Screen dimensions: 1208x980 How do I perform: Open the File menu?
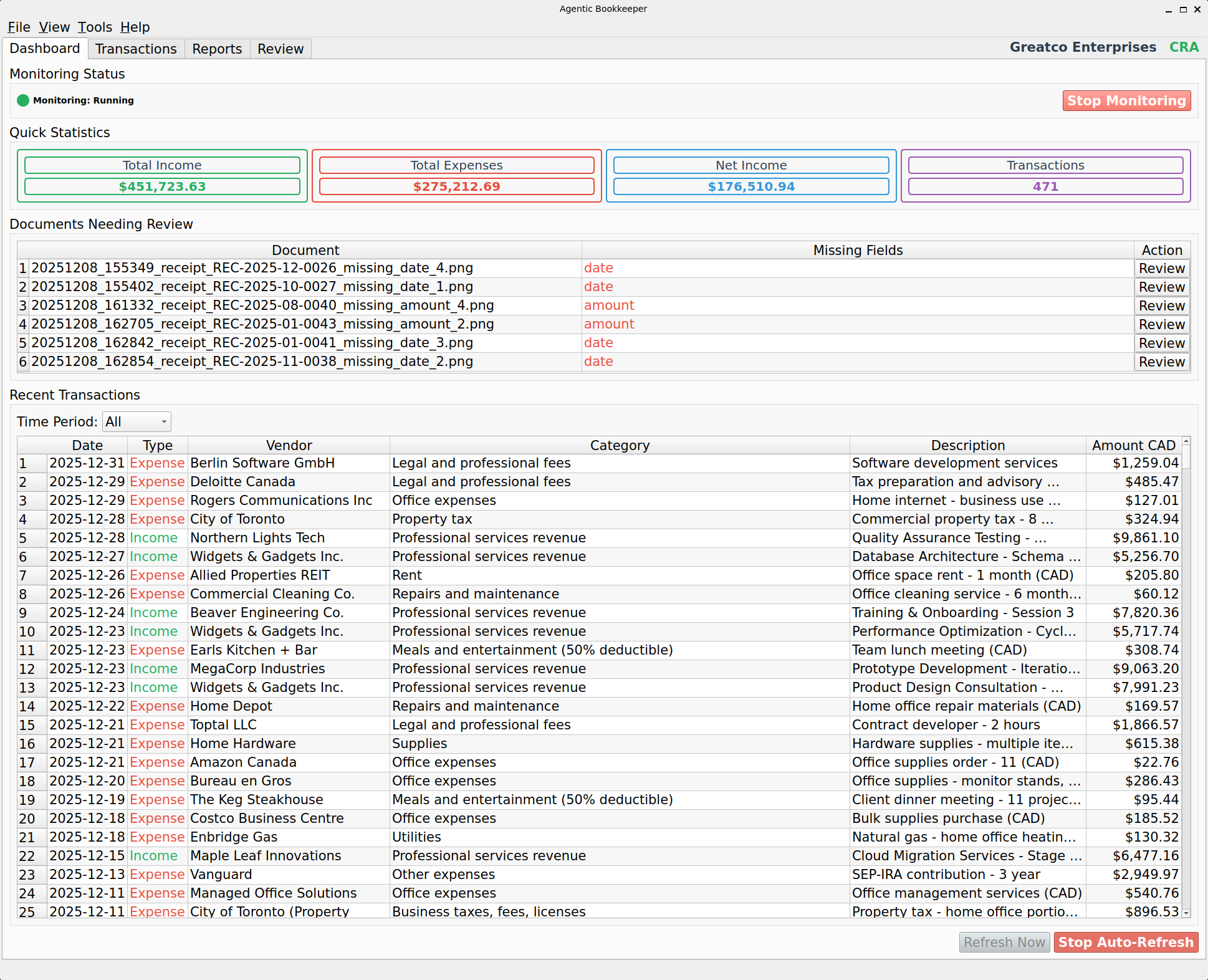19,27
